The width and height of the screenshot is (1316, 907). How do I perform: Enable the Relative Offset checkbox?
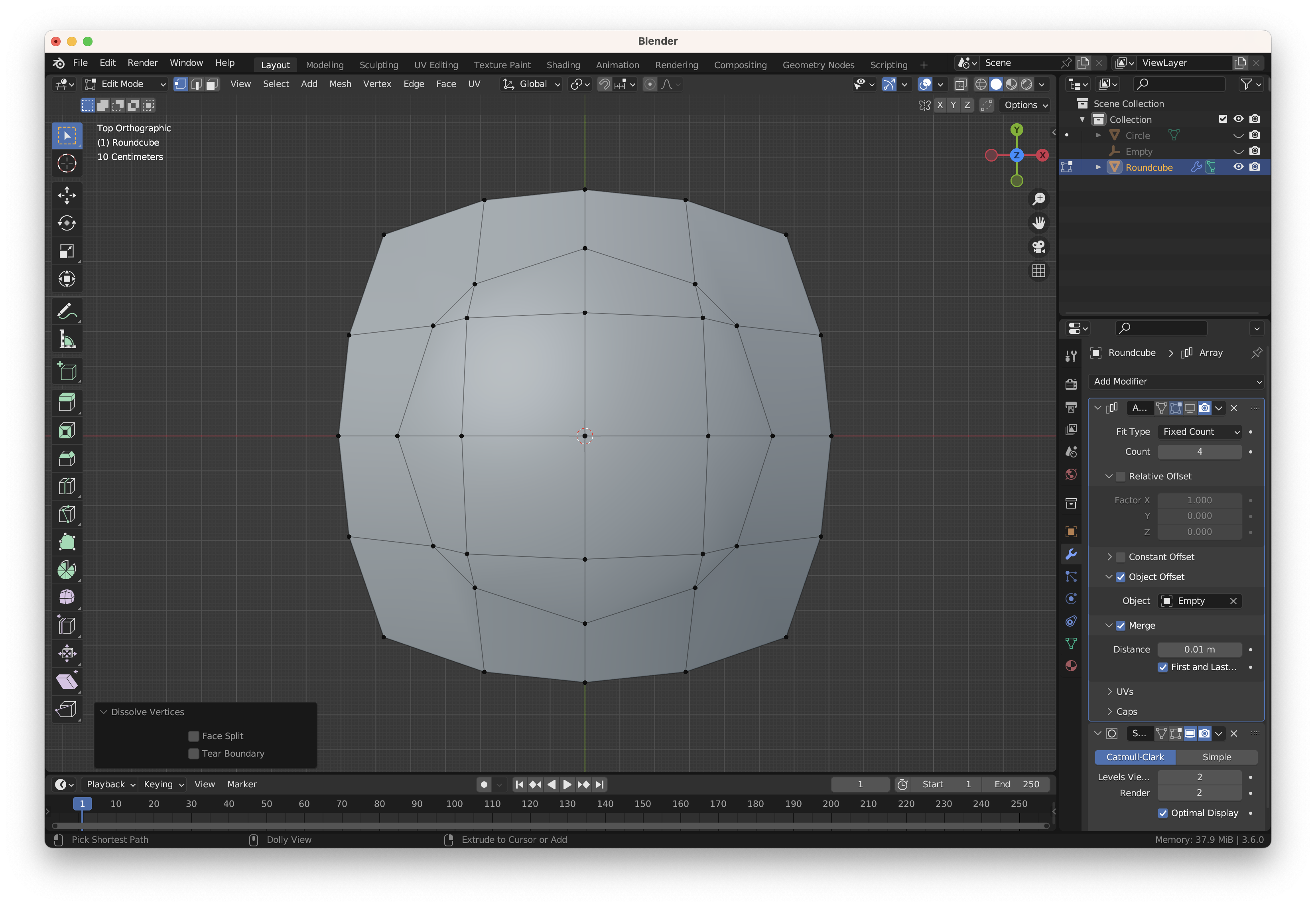click(1121, 476)
